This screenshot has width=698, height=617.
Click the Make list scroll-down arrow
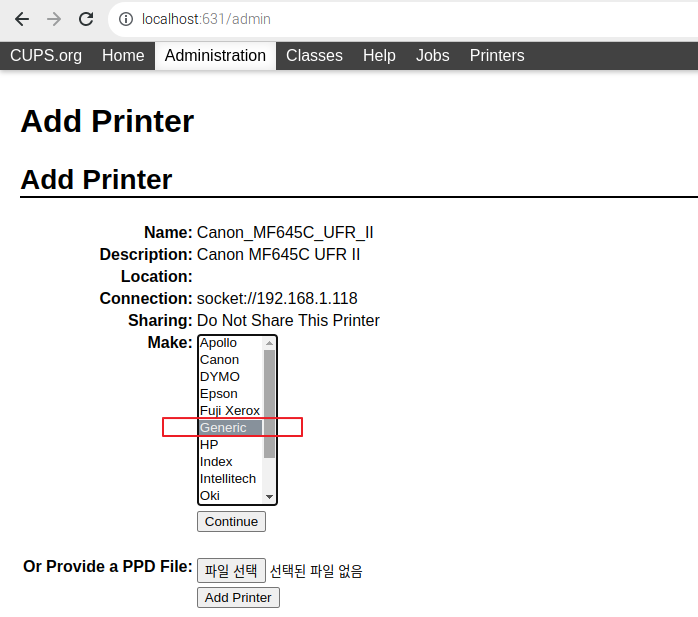[x=269, y=497]
